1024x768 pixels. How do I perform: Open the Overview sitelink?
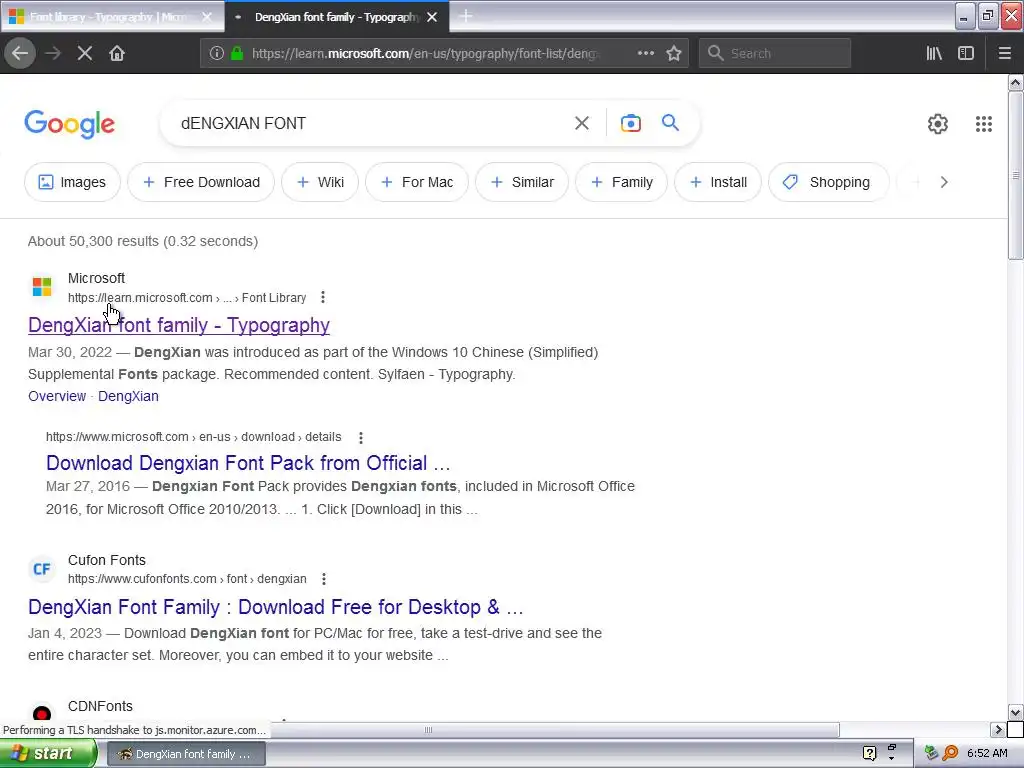point(57,396)
